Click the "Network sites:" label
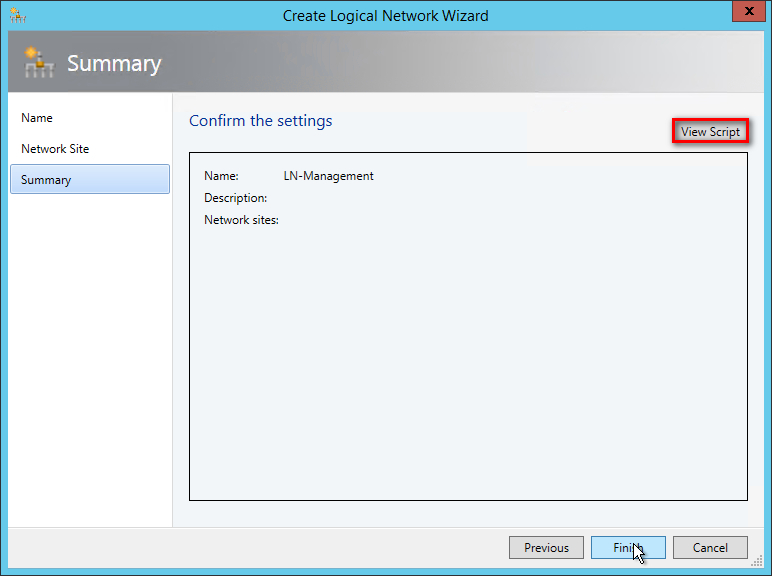Screen dimensions: 772x576 [241, 220]
